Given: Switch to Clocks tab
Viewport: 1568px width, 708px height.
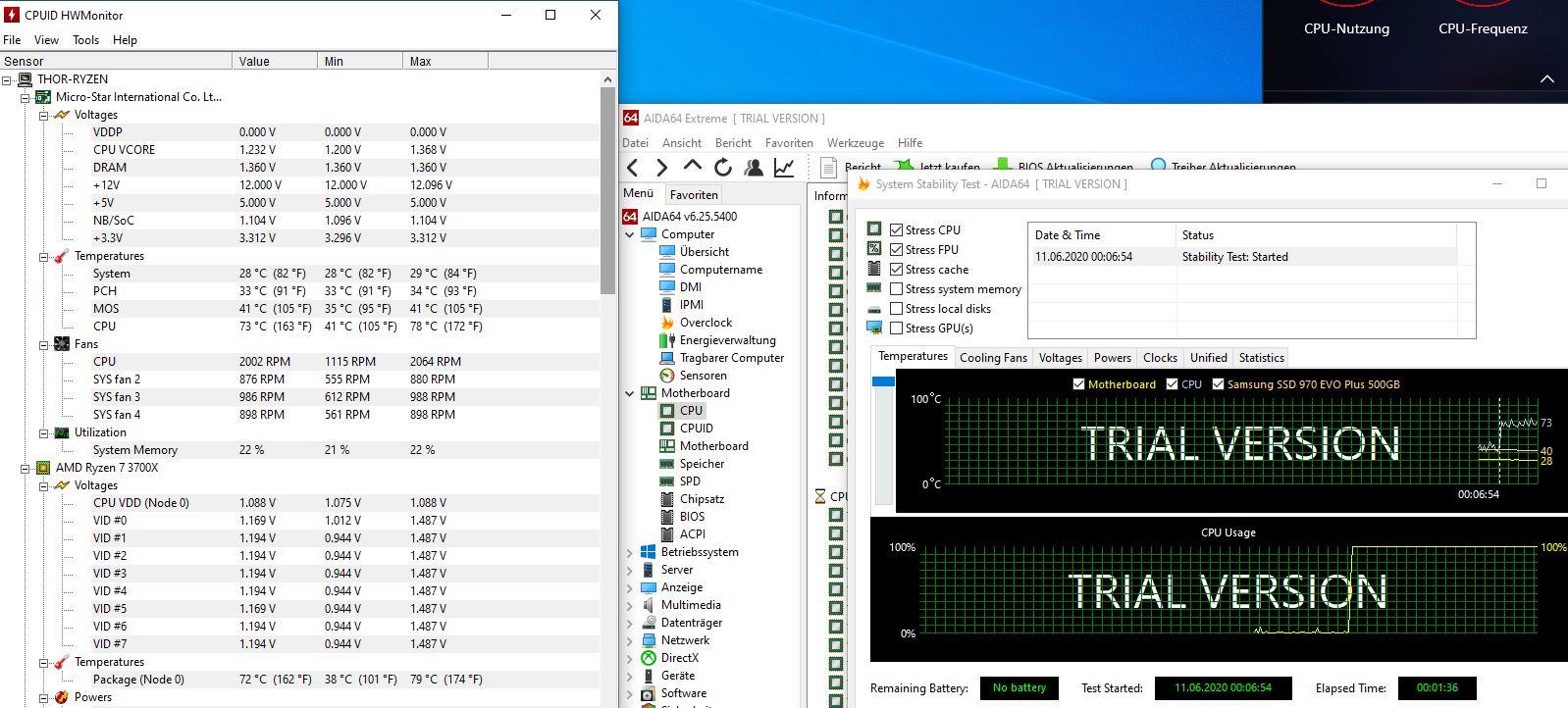Looking at the screenshot, I should [1160, 358].
